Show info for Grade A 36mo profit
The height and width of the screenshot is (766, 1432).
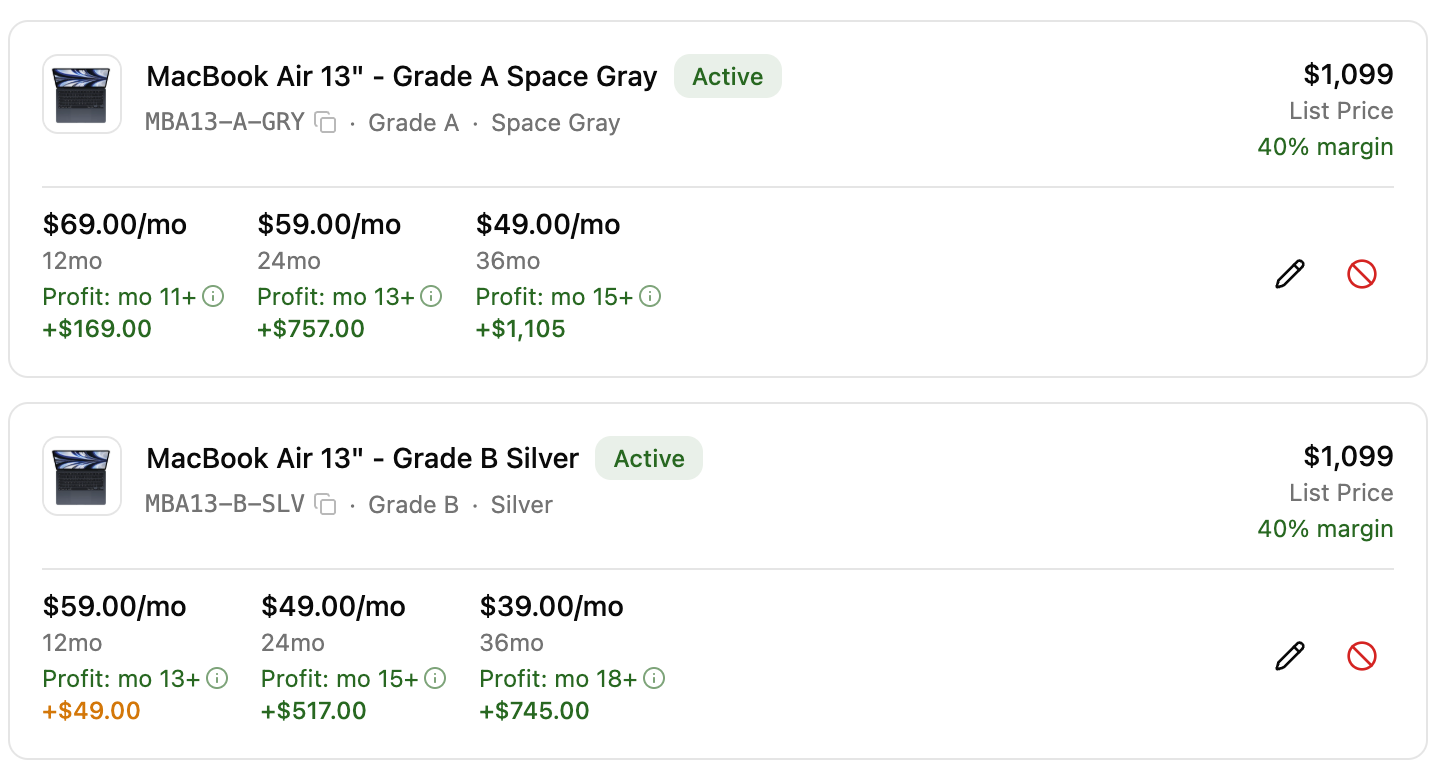(x=650, y=297)
